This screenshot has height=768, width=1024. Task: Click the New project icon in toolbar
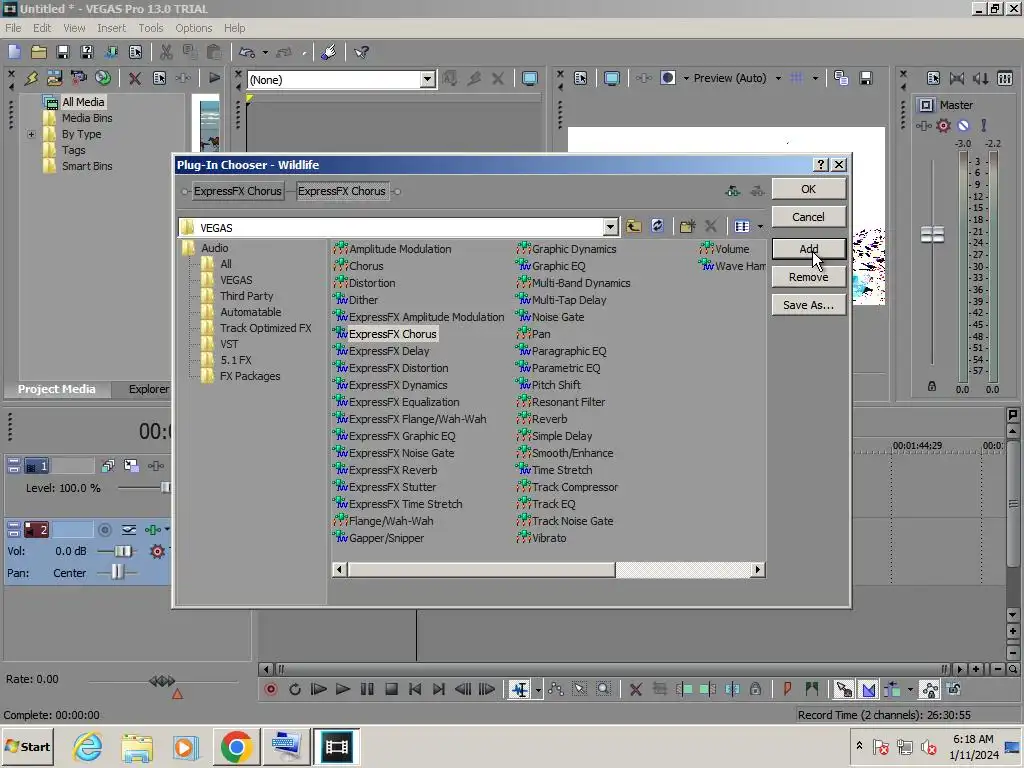[x=14, y=52]
